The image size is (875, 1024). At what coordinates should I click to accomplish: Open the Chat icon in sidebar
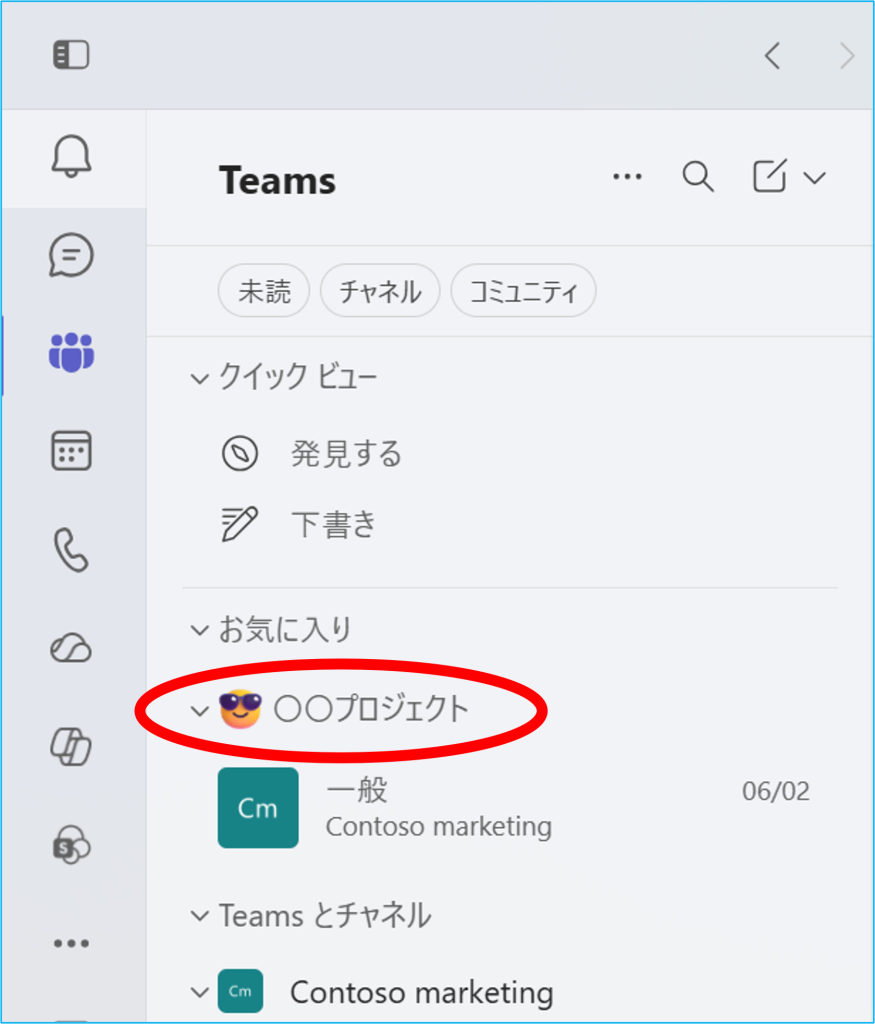71,255
